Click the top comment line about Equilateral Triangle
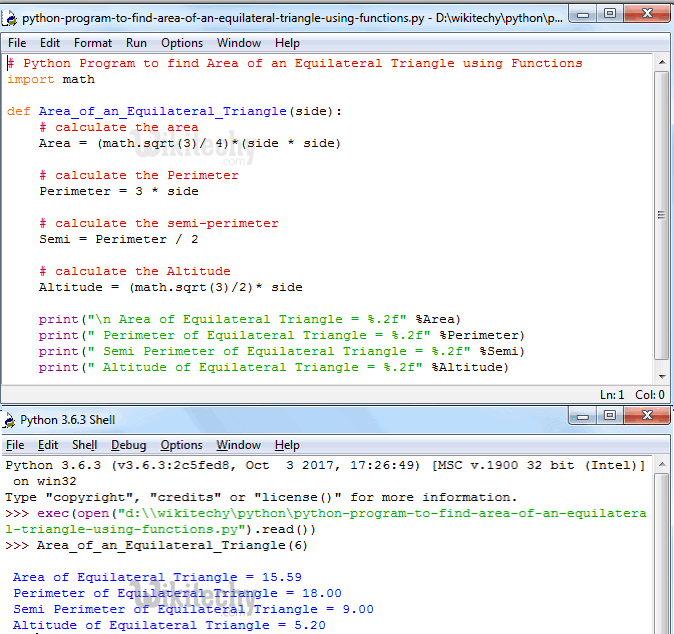This screenshot has height=634, width=674. [295, 63]
